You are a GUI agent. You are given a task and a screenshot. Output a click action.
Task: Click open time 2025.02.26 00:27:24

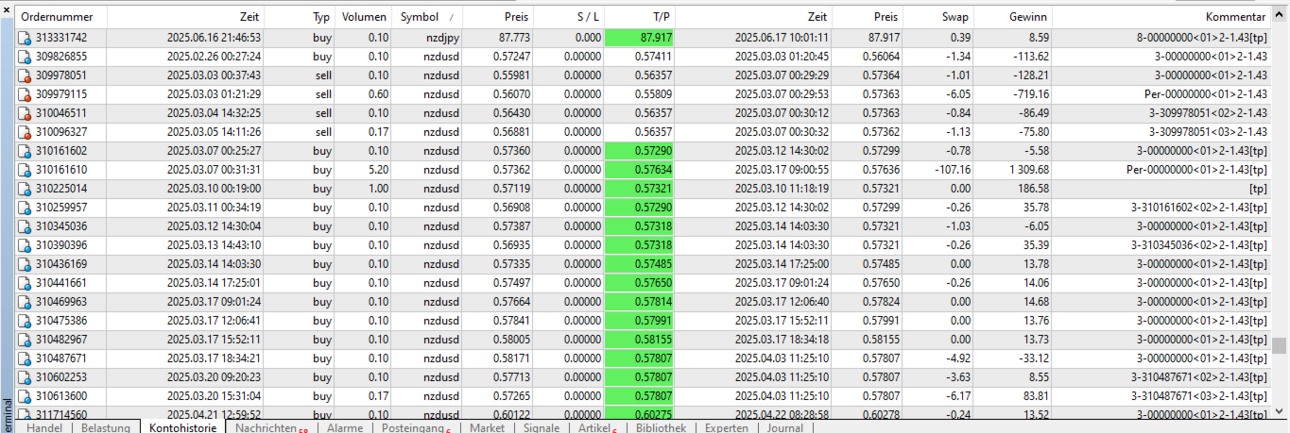click(x=214, y=56)
